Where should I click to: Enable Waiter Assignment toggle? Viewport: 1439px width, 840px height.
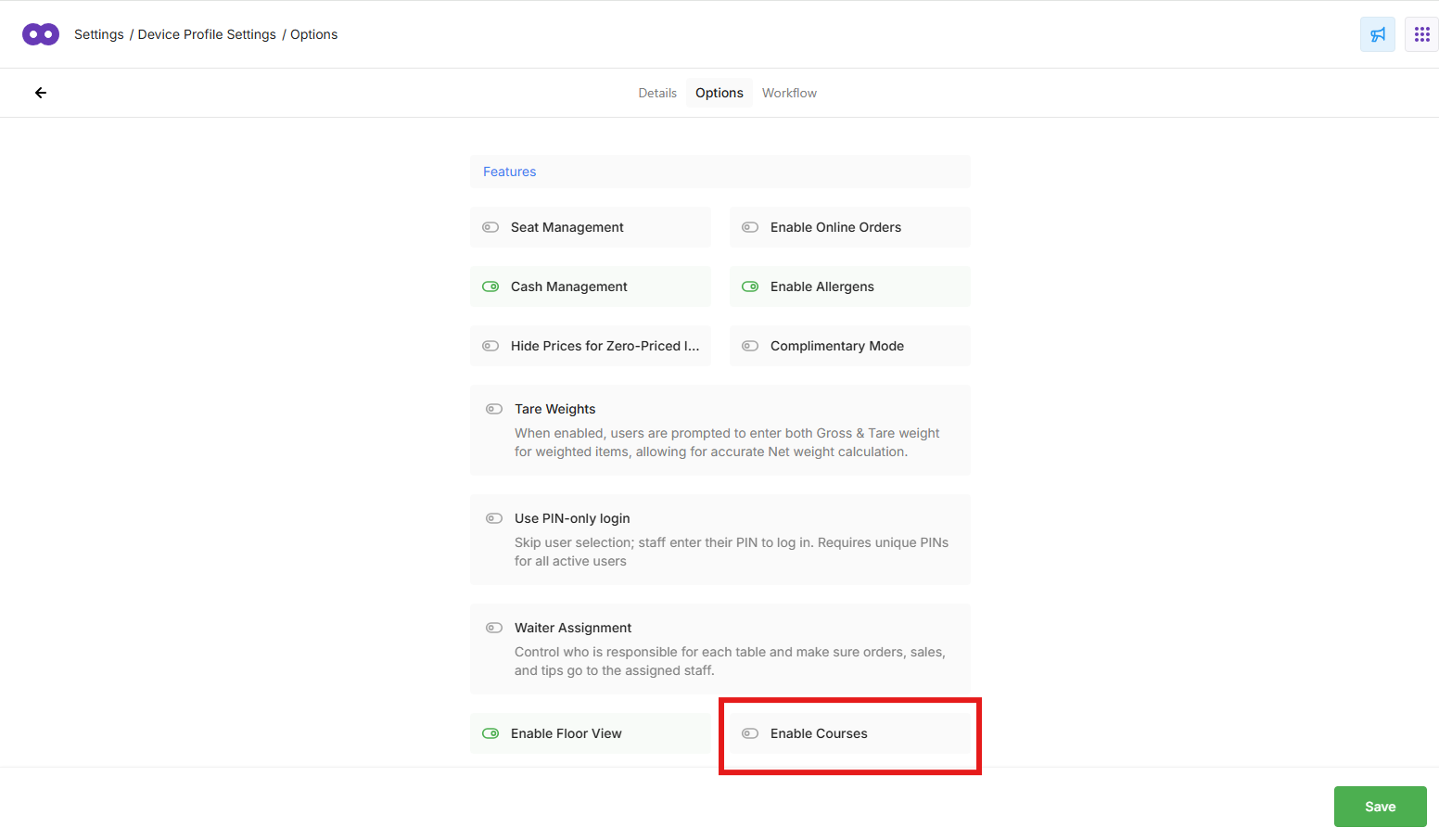point(494,628)
